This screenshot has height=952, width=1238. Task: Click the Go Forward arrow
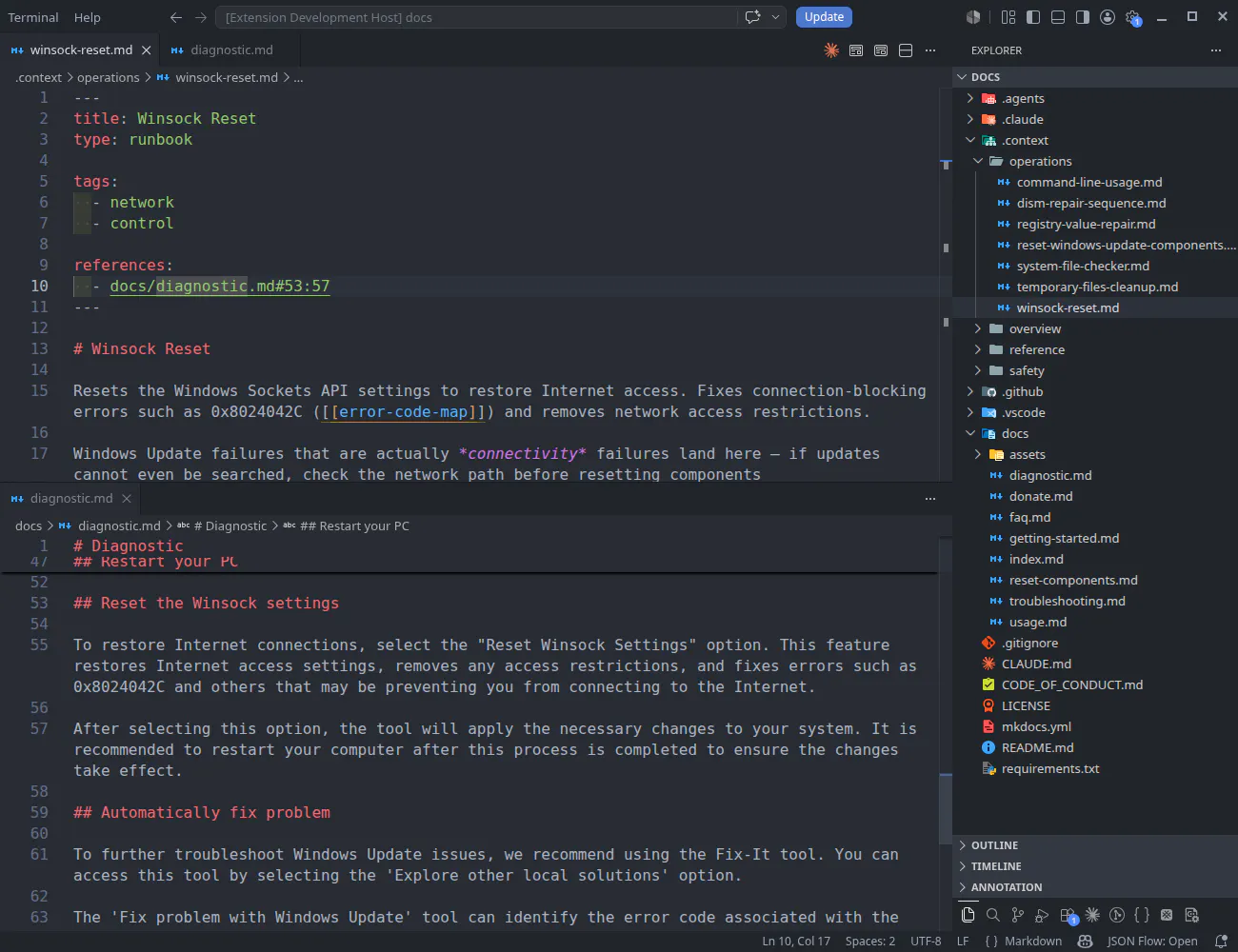coord(201,17)
